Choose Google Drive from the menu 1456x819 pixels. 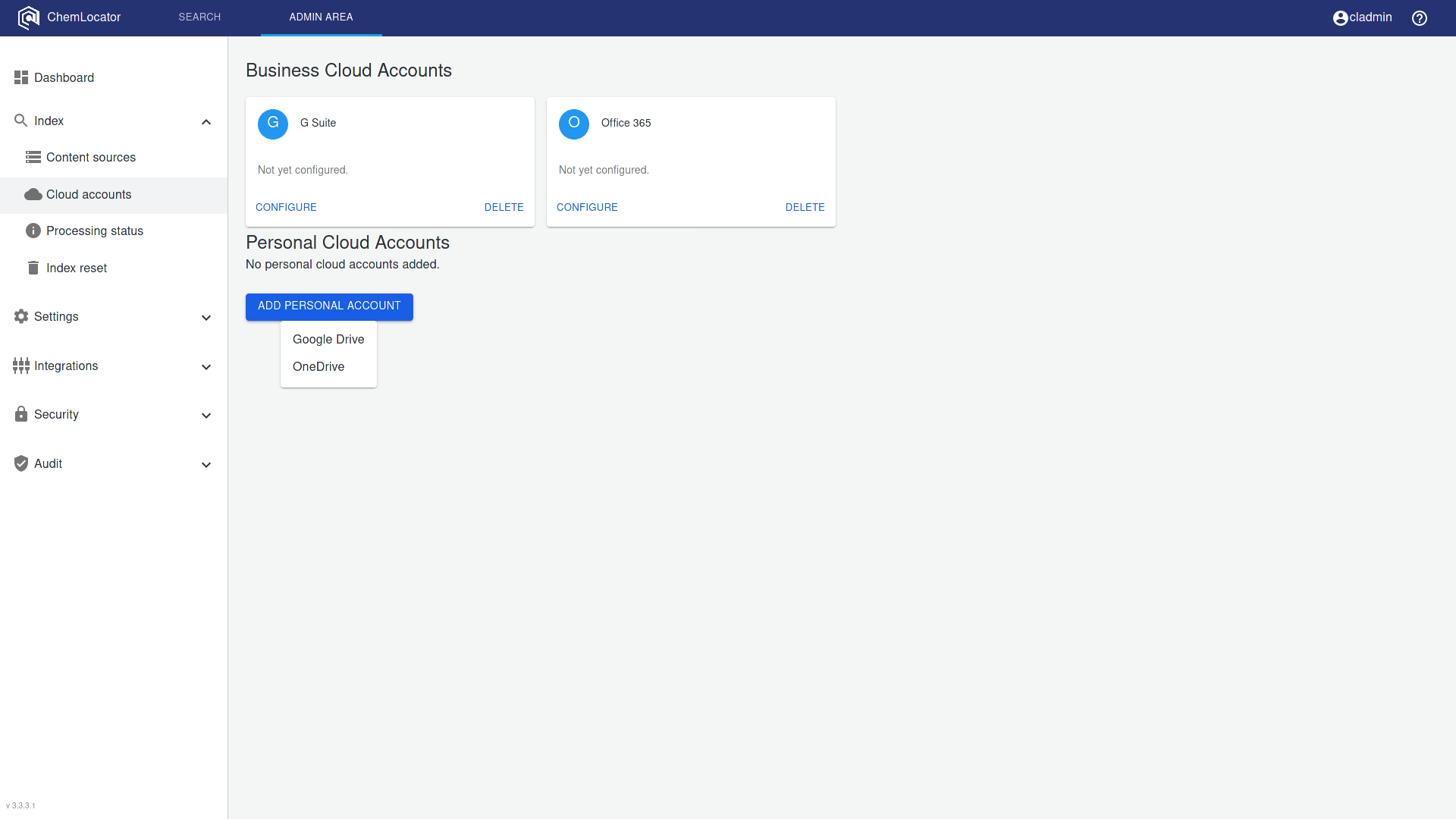[328, 339]
